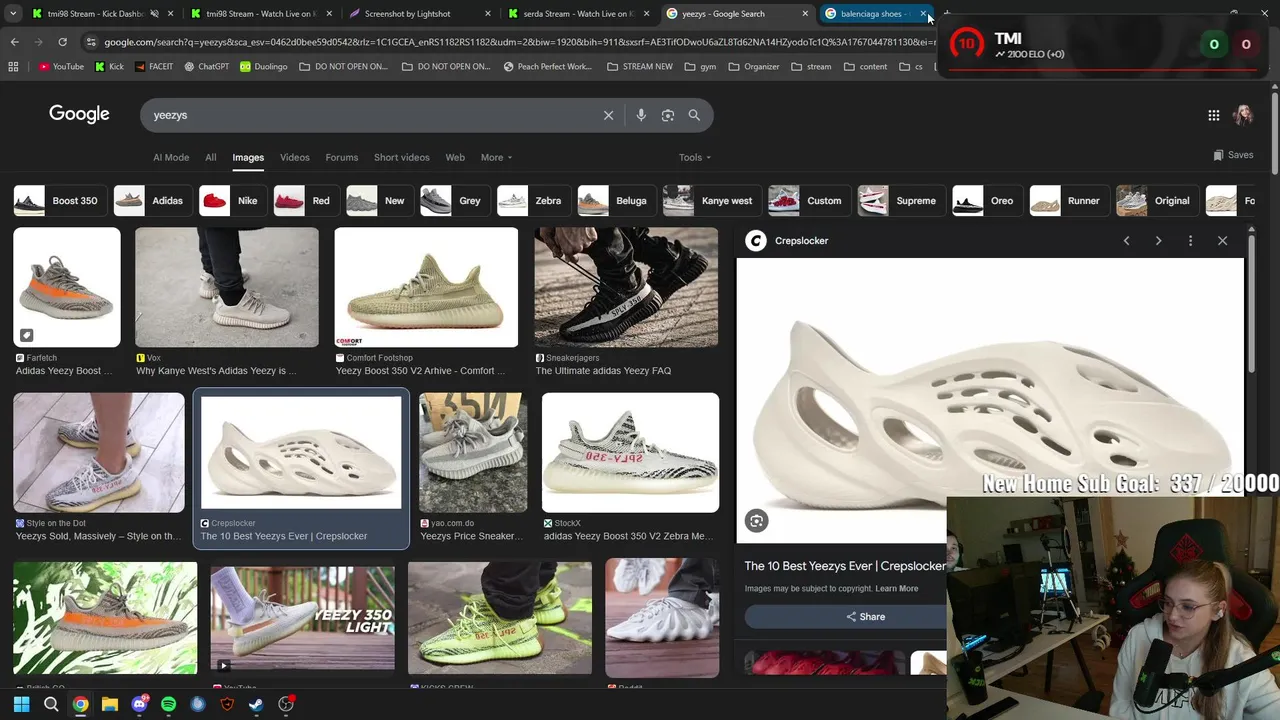Screen dimensions: 1280x720
Task: Start a voice search with the microphone icon
Action: coord(641,115)
